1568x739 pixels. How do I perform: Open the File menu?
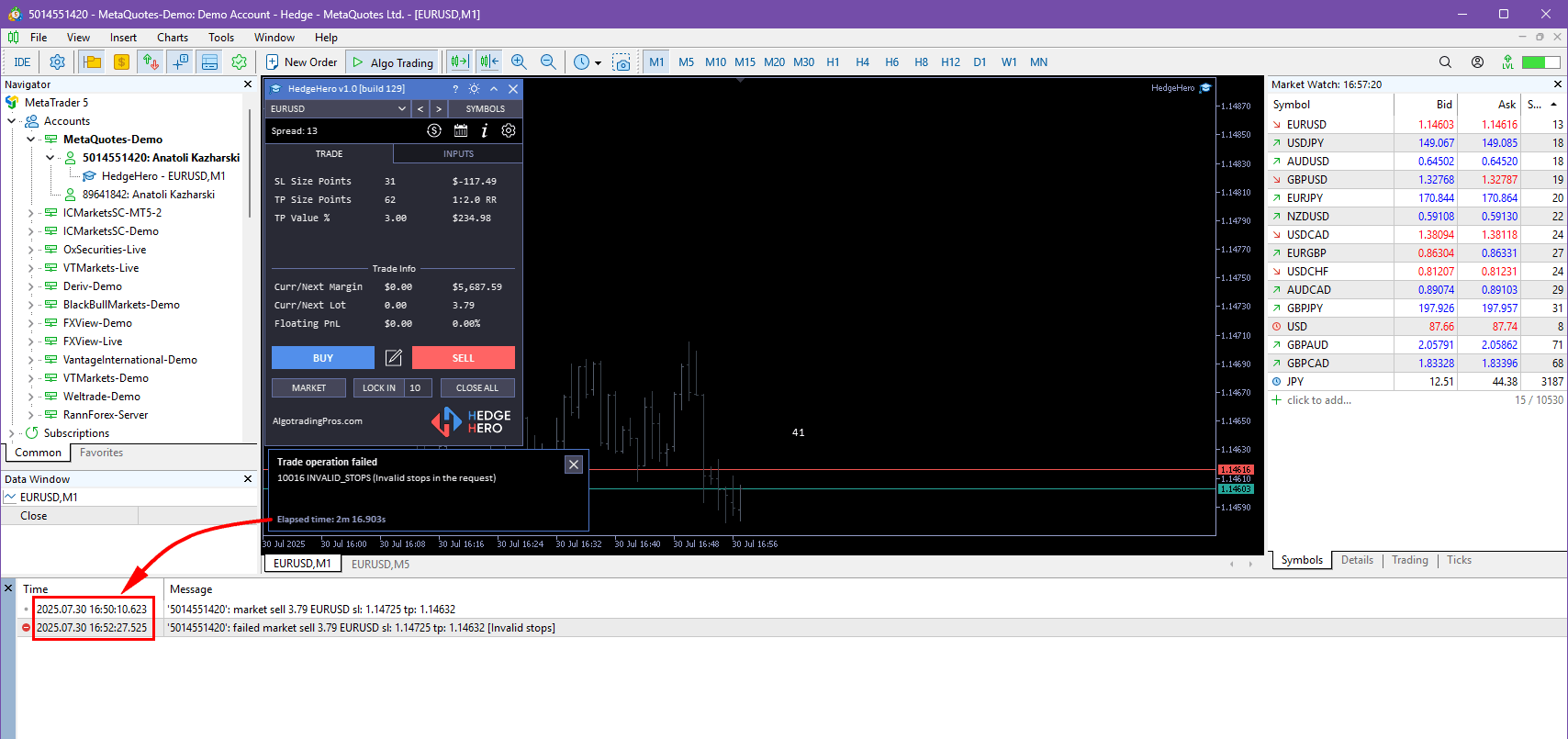click(39, 38)
